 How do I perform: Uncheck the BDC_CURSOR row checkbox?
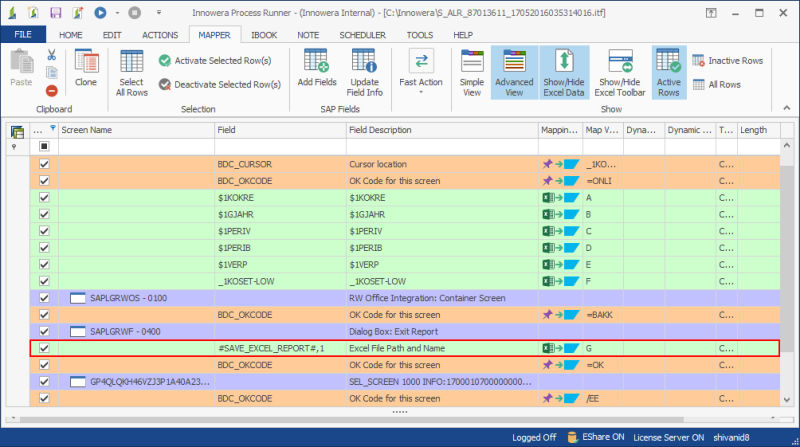(x=43, y=163)
